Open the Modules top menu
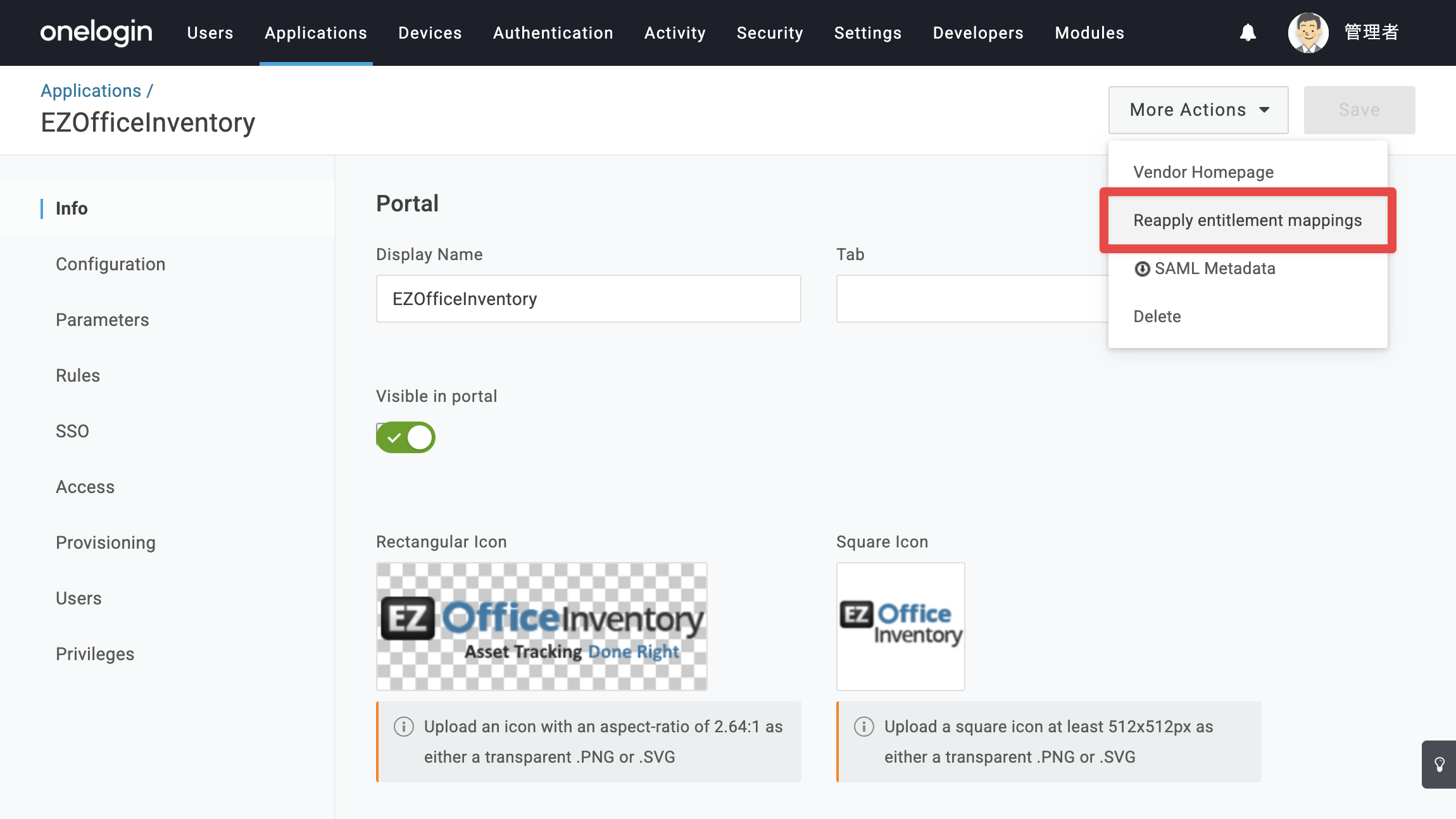 [x=1089, y=33]
